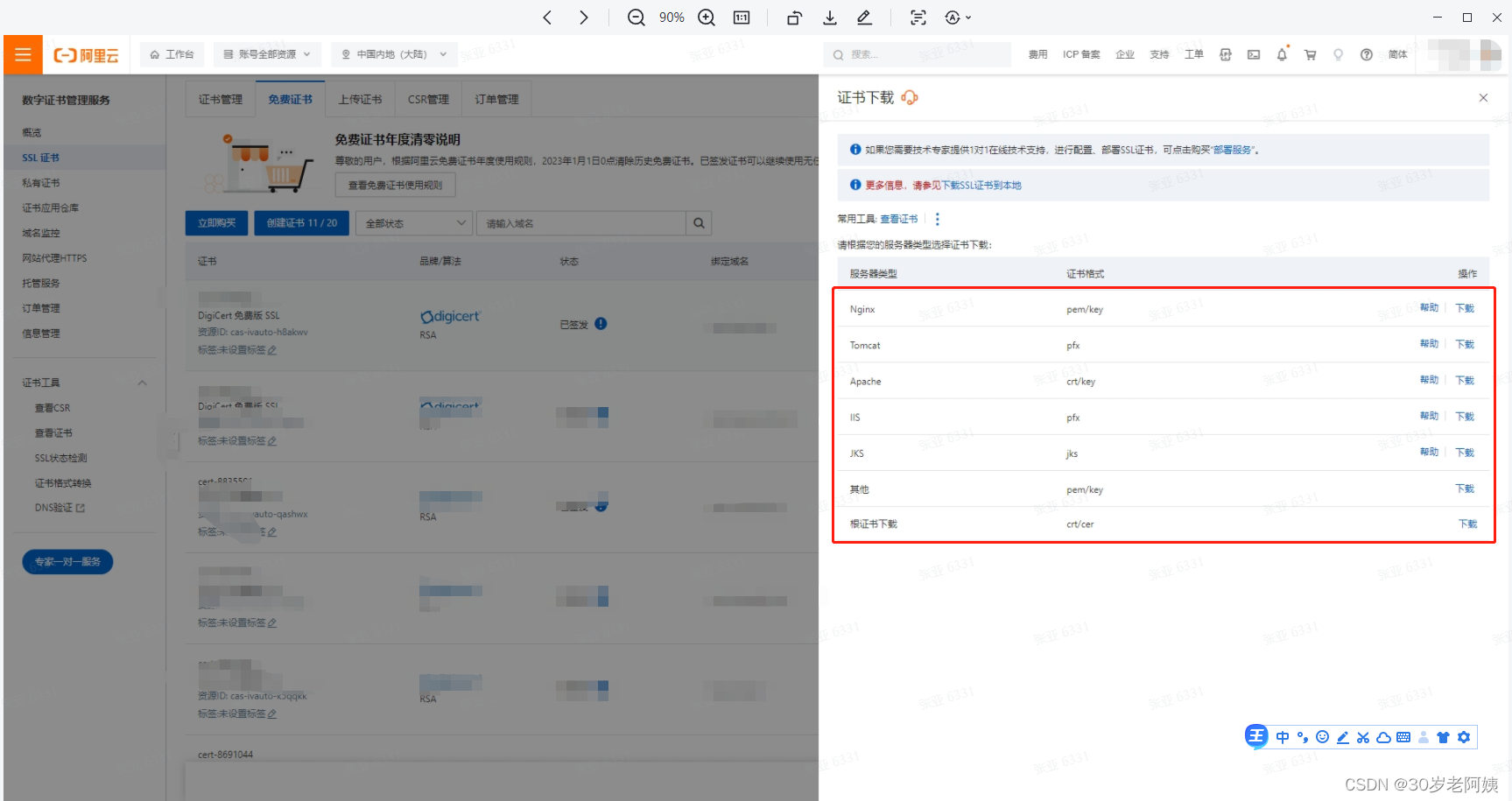1512x801 pixels.
Task: Click the help question mark icon
Action: pos(1367,54)
